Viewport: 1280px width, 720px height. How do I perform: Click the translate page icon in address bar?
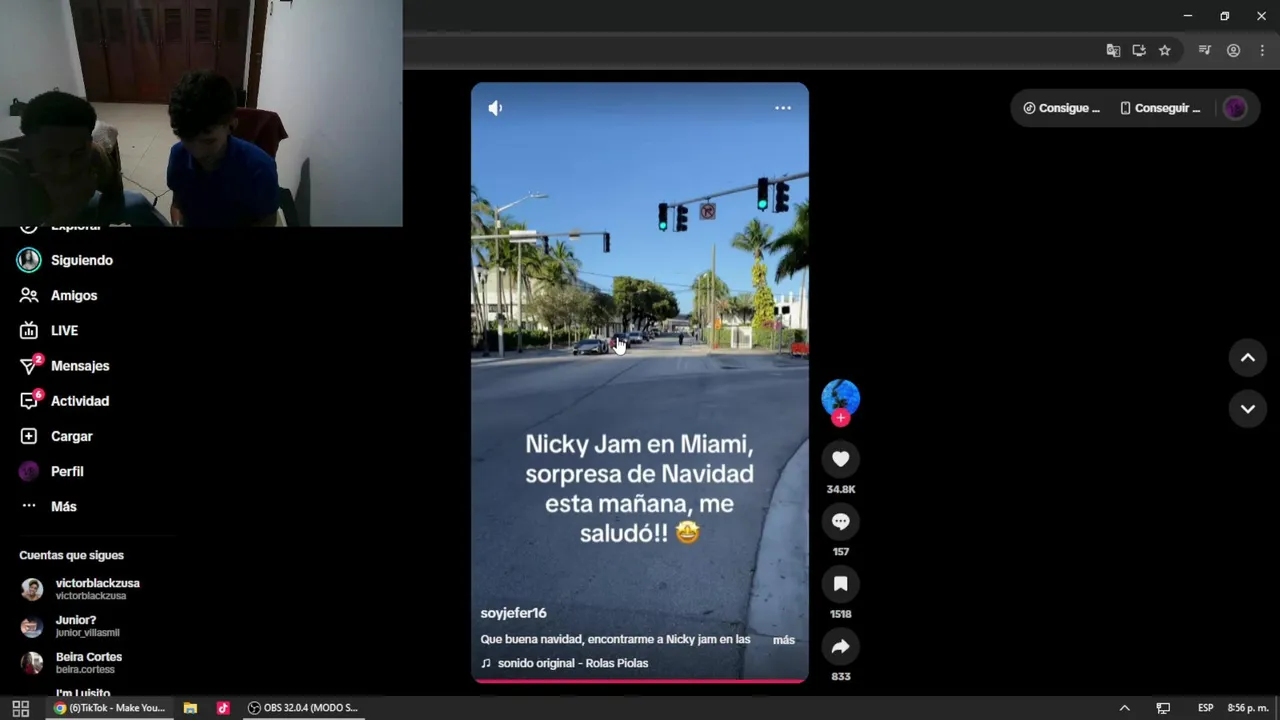pyautogui.click(x=1113, y=50)
